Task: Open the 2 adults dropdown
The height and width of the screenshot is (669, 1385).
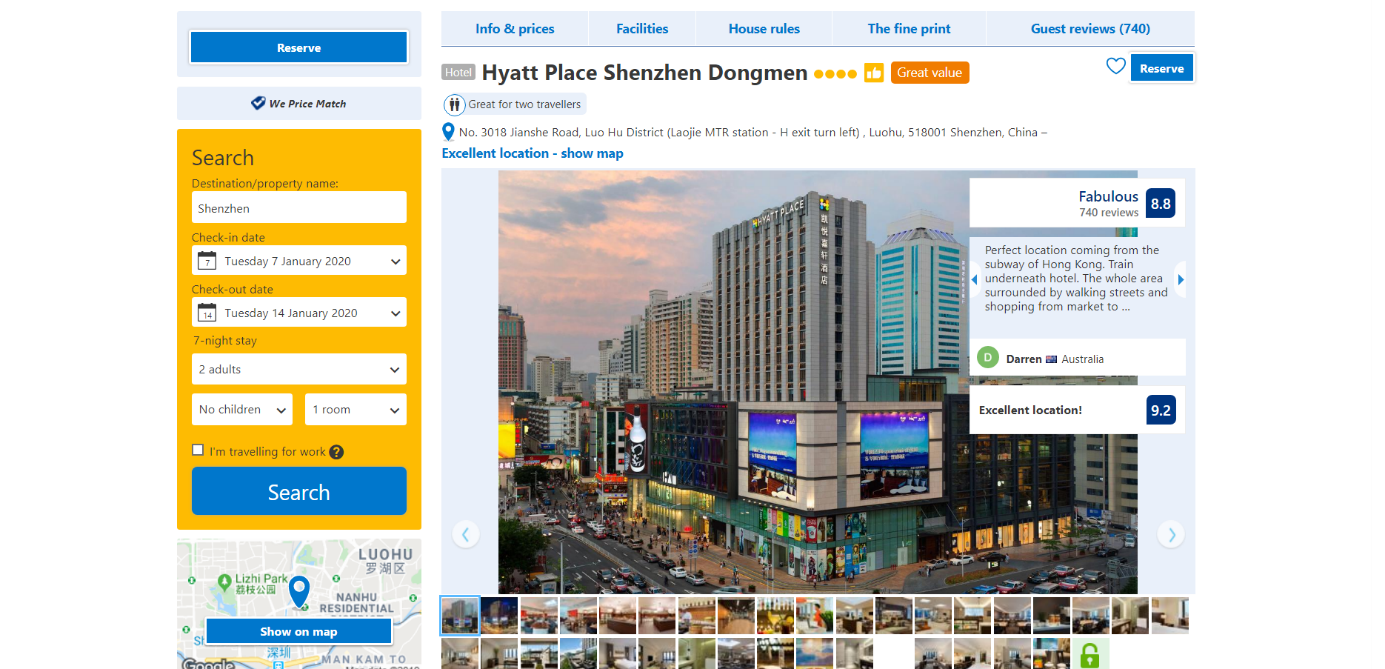Action: (299, 369)
